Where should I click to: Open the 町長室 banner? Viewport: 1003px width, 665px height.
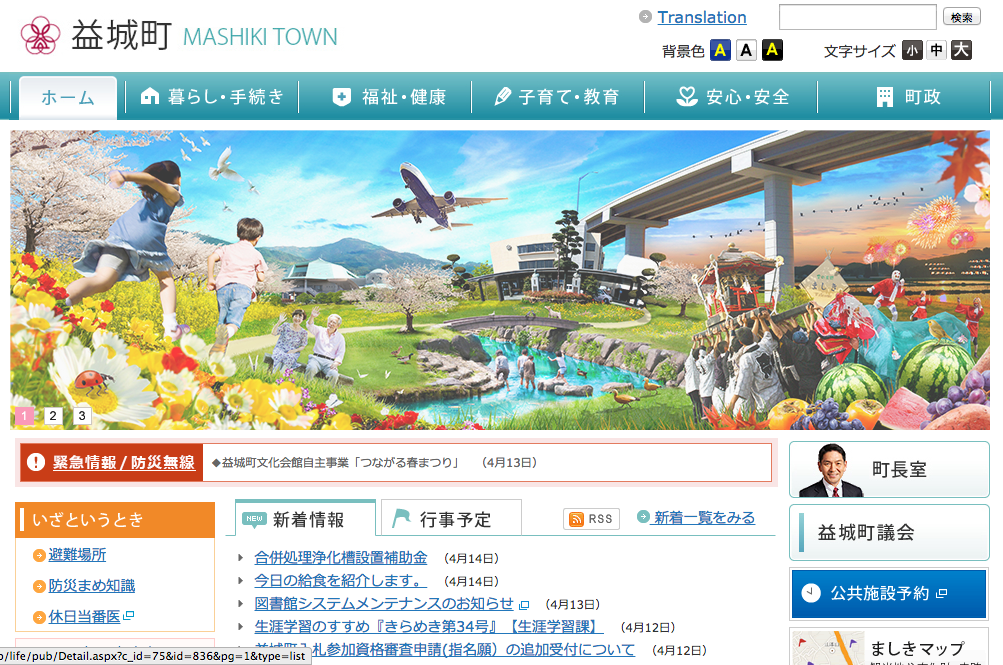[x=889, y=469]
